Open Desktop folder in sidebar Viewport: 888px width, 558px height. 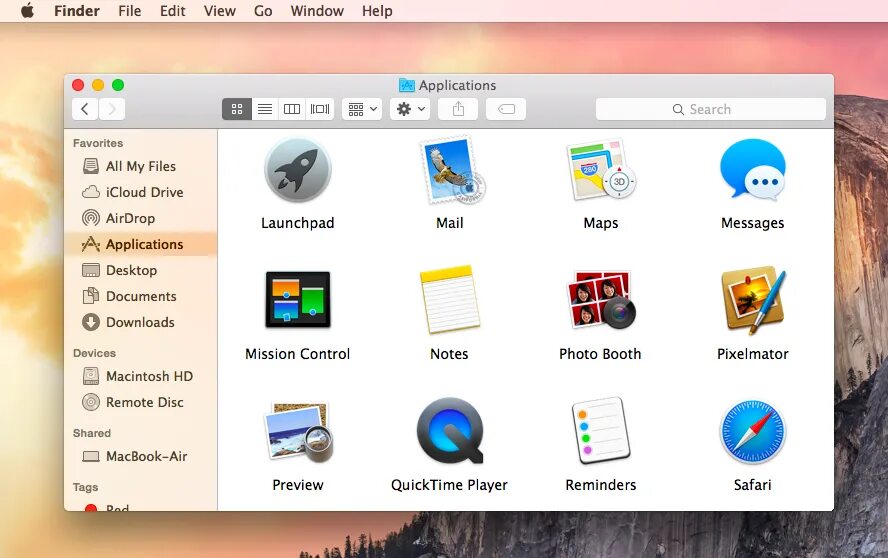(140, 270)
